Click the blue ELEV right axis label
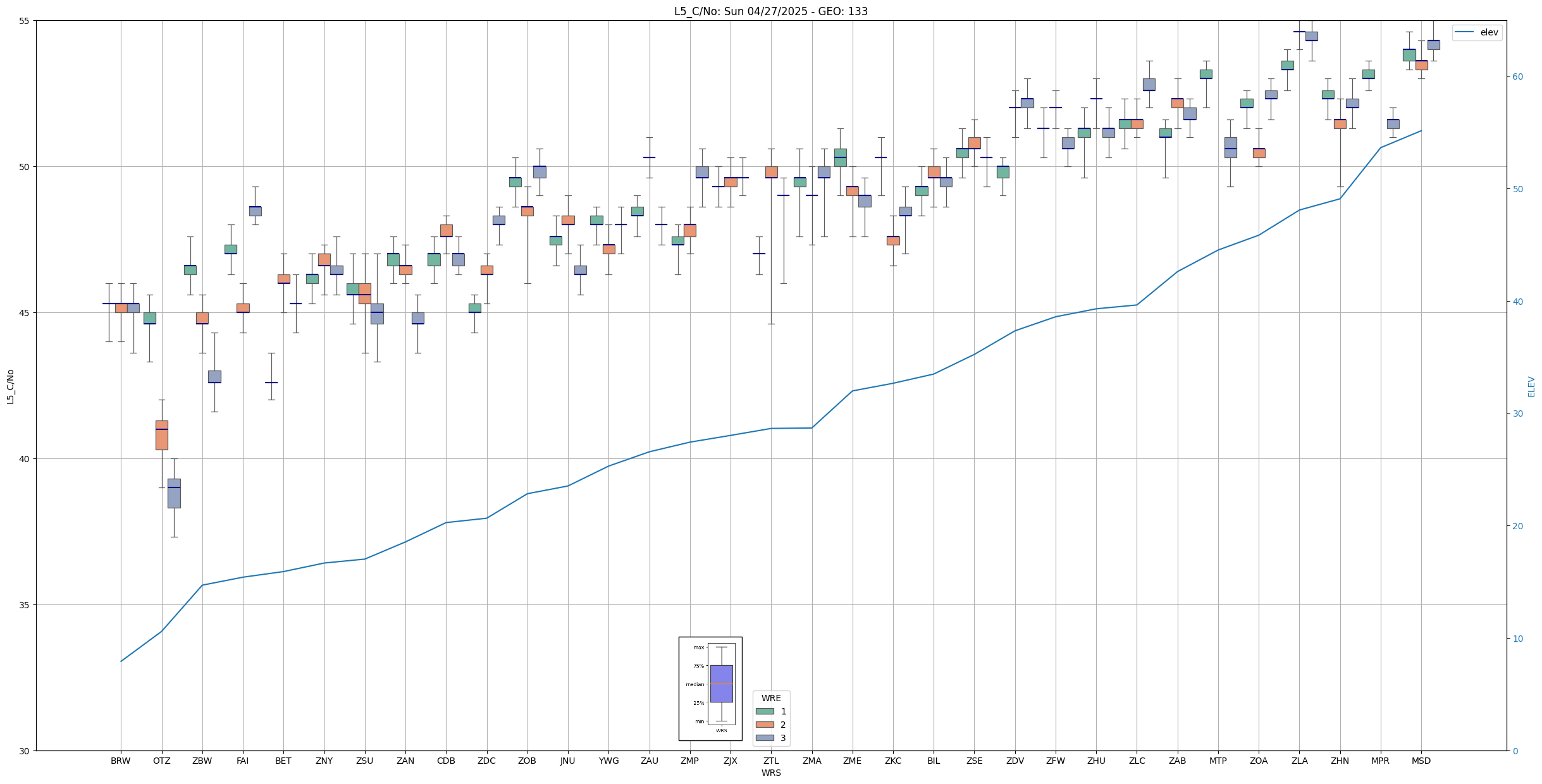 (1531, 386)
